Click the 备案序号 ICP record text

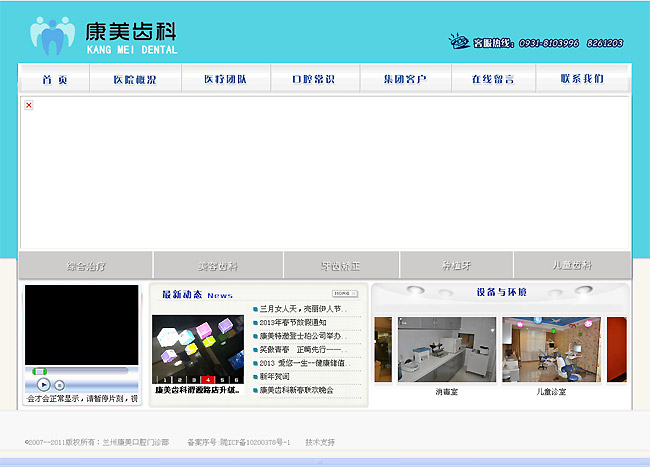(239, 442)
